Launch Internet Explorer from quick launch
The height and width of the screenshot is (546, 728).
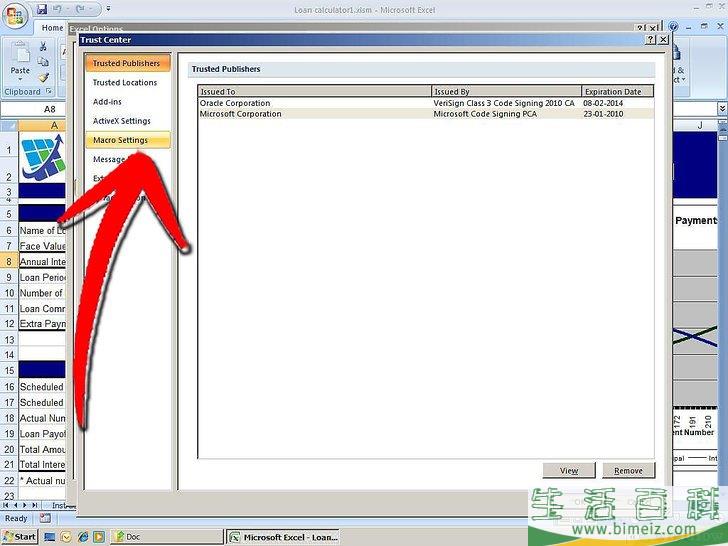coord(83,537)
